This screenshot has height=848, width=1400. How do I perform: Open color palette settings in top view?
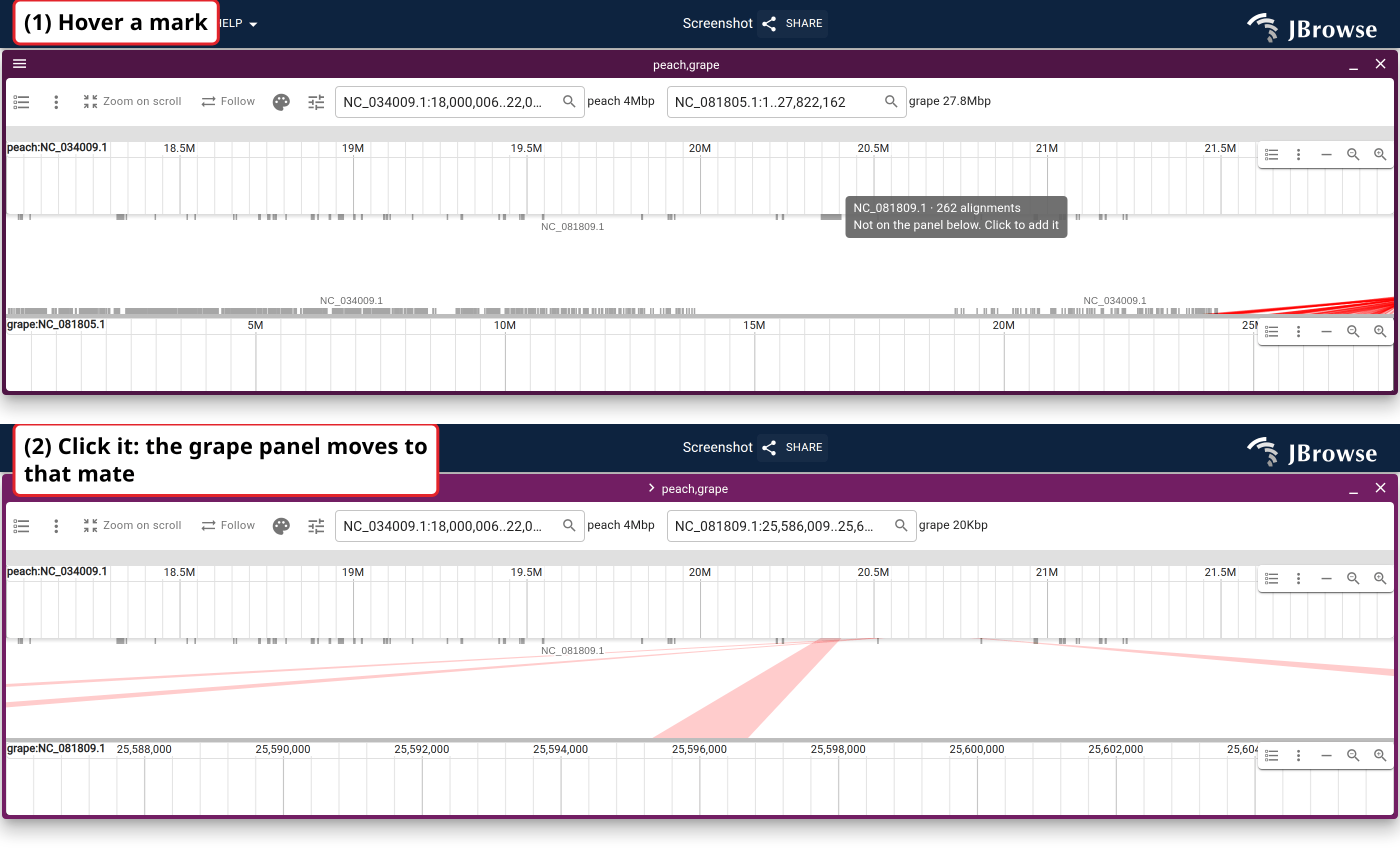tap(281, 102)
